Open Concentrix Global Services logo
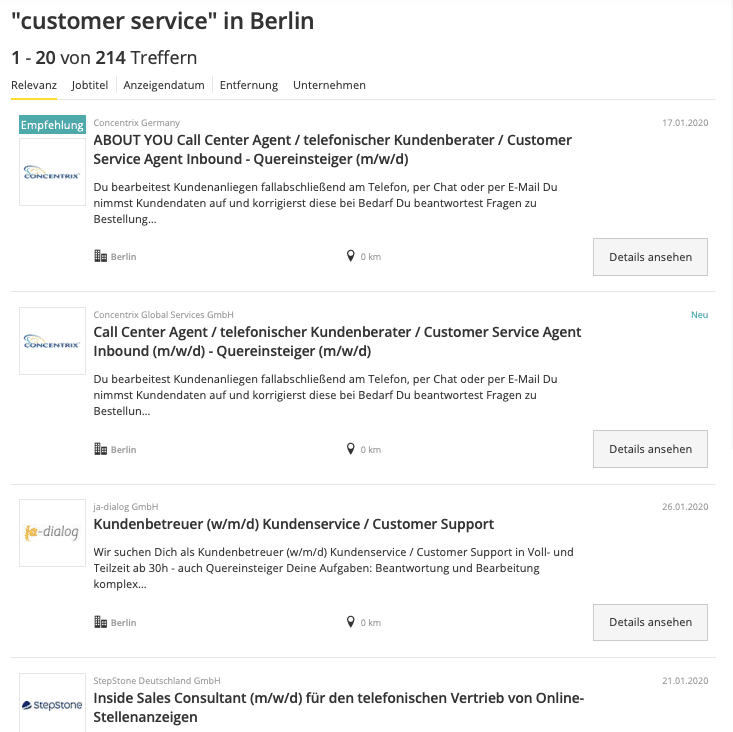Image resolution: width=733 pixels, height=732 pixels. click(x=52, y=341)
